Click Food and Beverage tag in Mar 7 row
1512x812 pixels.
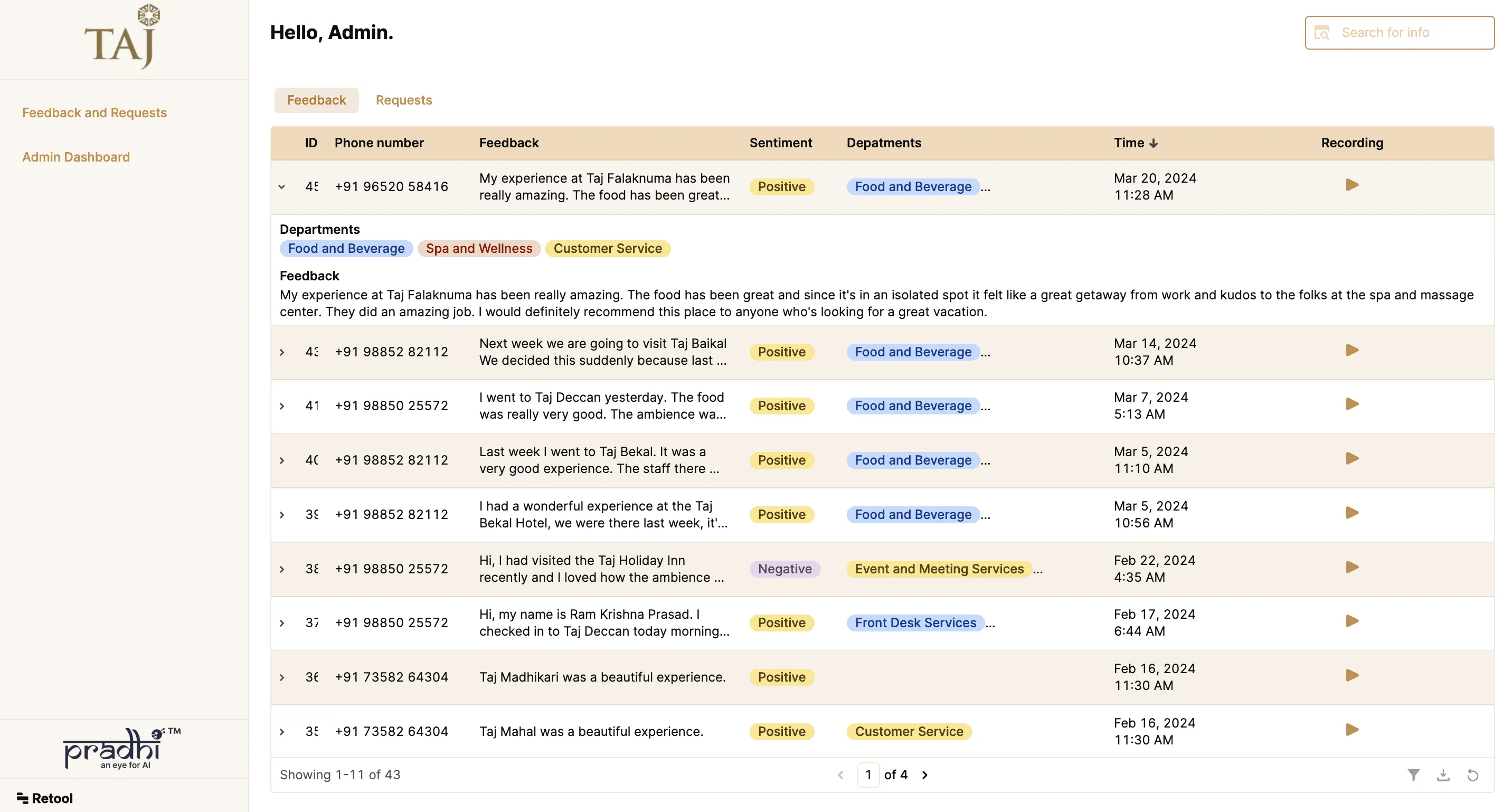[913, 407]
